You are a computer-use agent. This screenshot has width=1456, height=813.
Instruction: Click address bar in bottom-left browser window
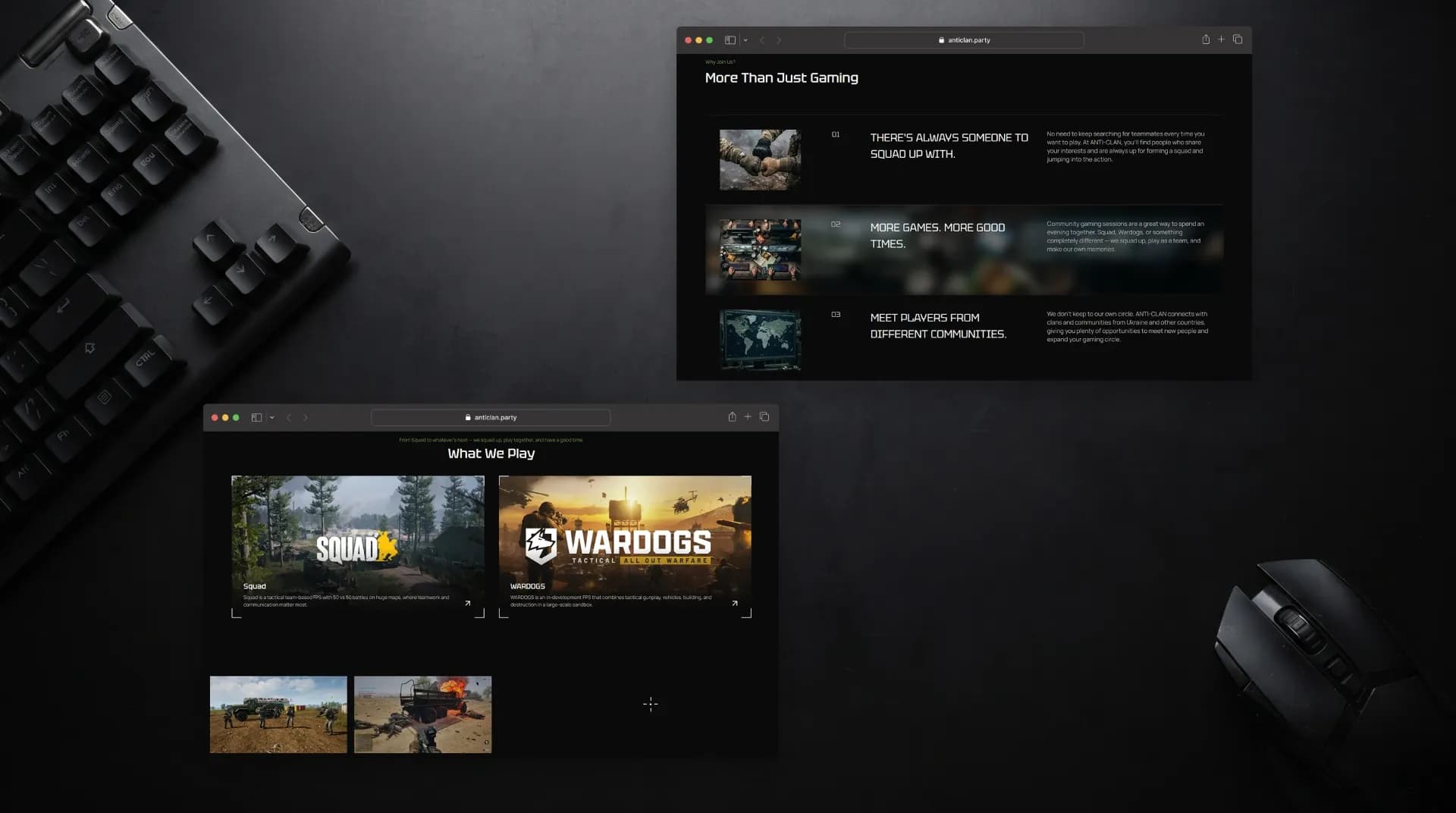[x=491, y=418]
